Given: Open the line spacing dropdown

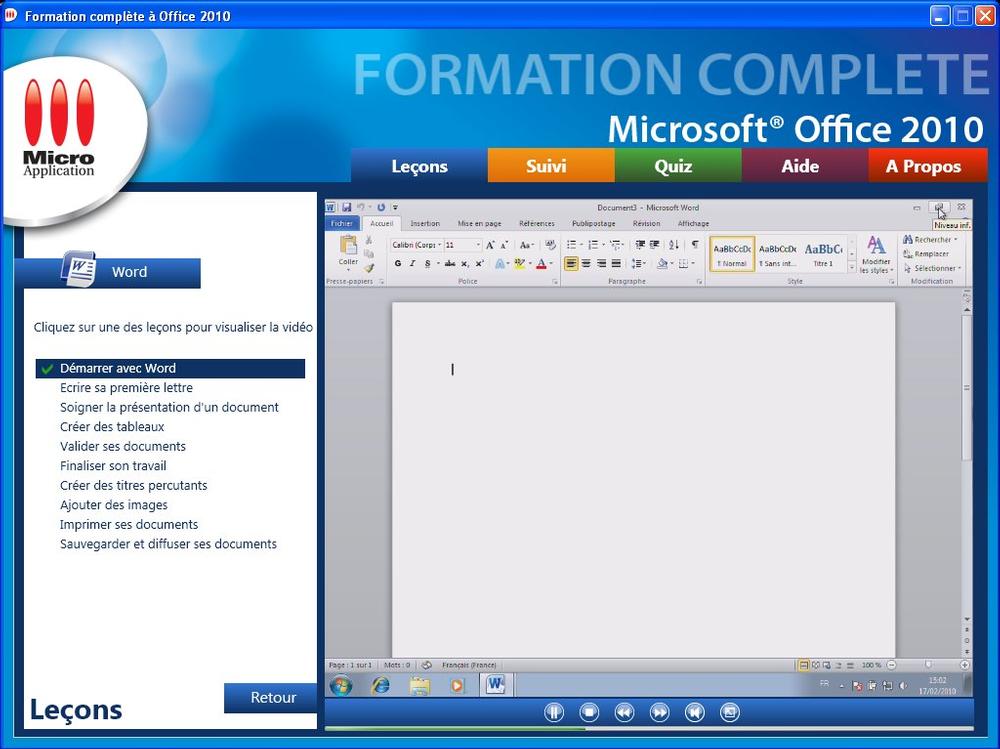Looking at the screenshot, I should (x=638, y=263).
